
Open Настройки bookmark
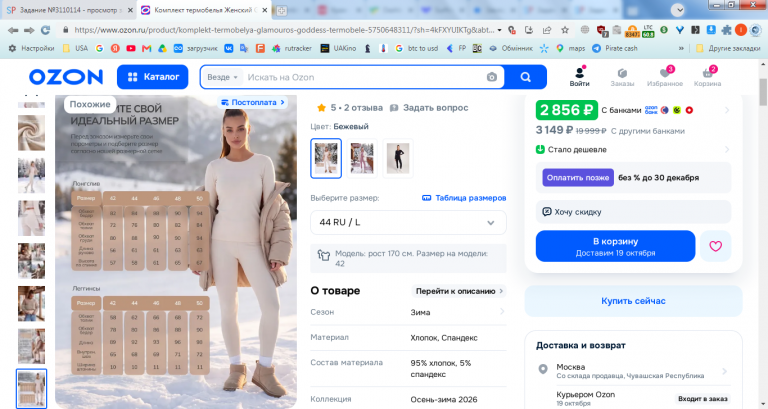point(32,48)
